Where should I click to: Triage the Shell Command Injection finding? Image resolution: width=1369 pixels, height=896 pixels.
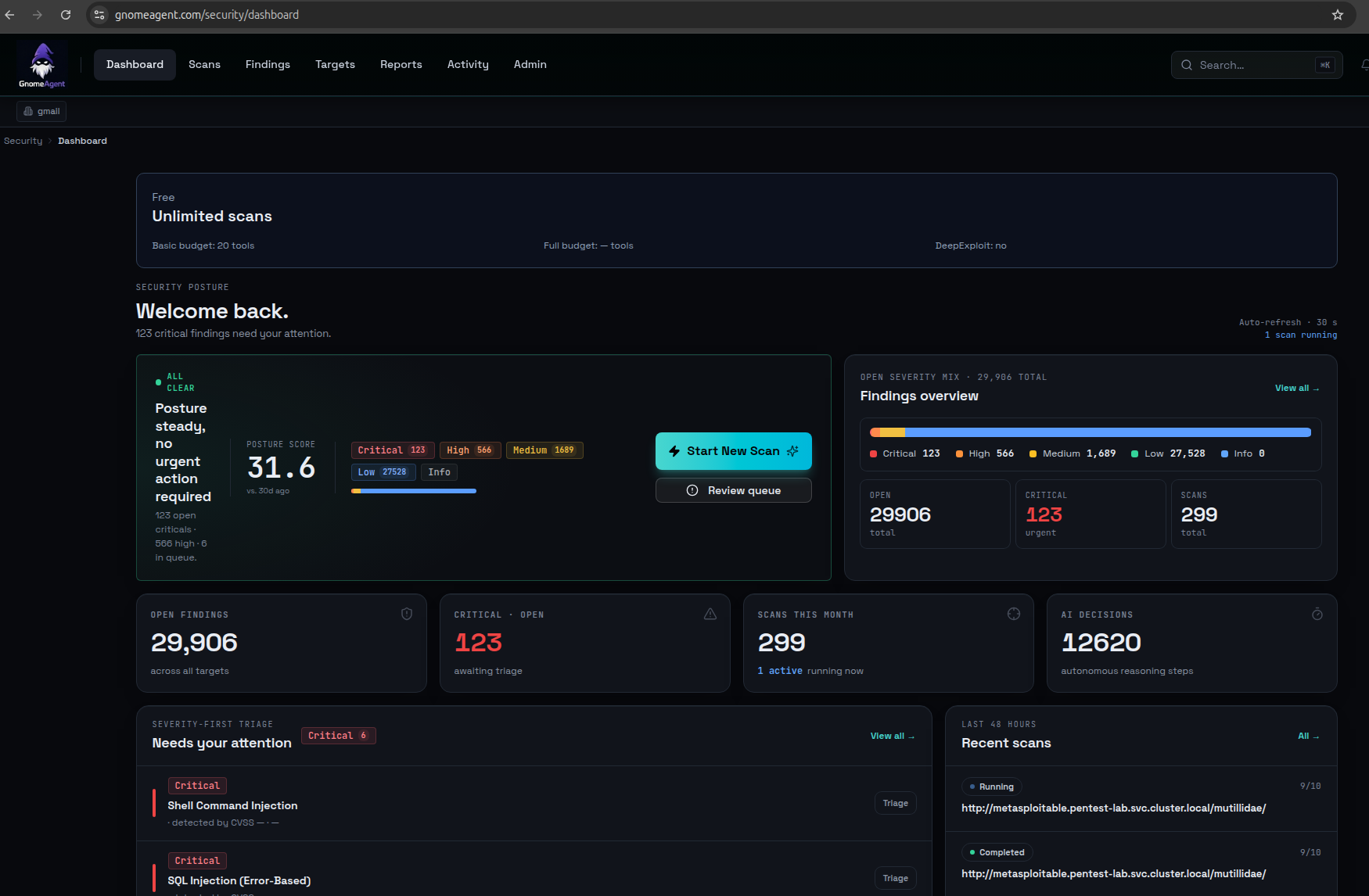pyautogui.click(x=895, y=803)
